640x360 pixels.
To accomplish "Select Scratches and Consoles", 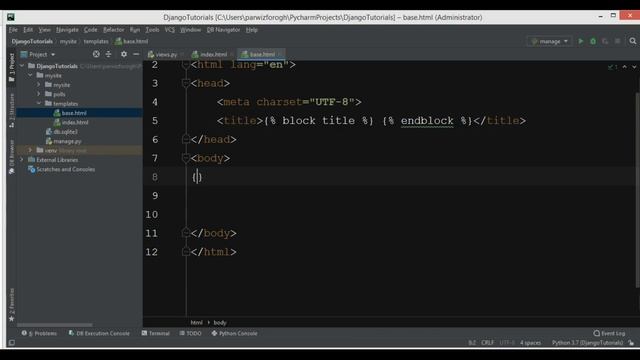I will pyautogui.click(x=66, y=169).
